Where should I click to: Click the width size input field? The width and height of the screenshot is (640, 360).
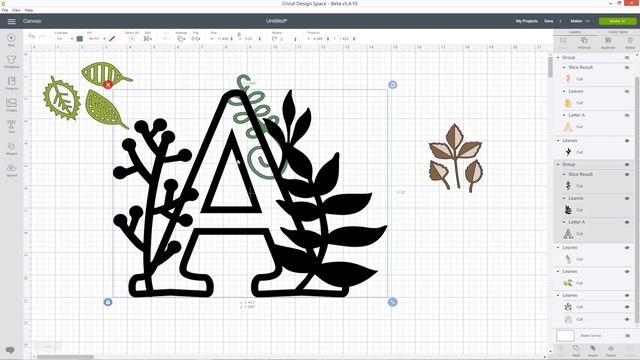222,39
